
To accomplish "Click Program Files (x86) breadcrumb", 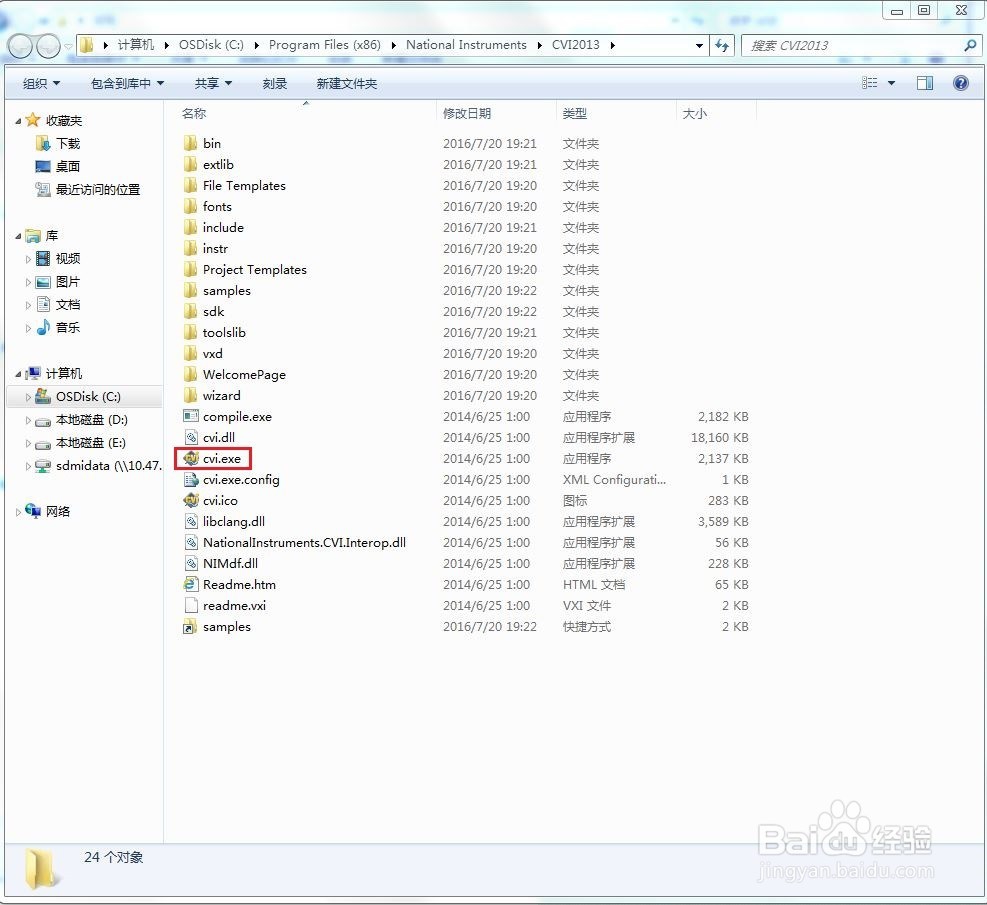I will click(x=324, y=45).
